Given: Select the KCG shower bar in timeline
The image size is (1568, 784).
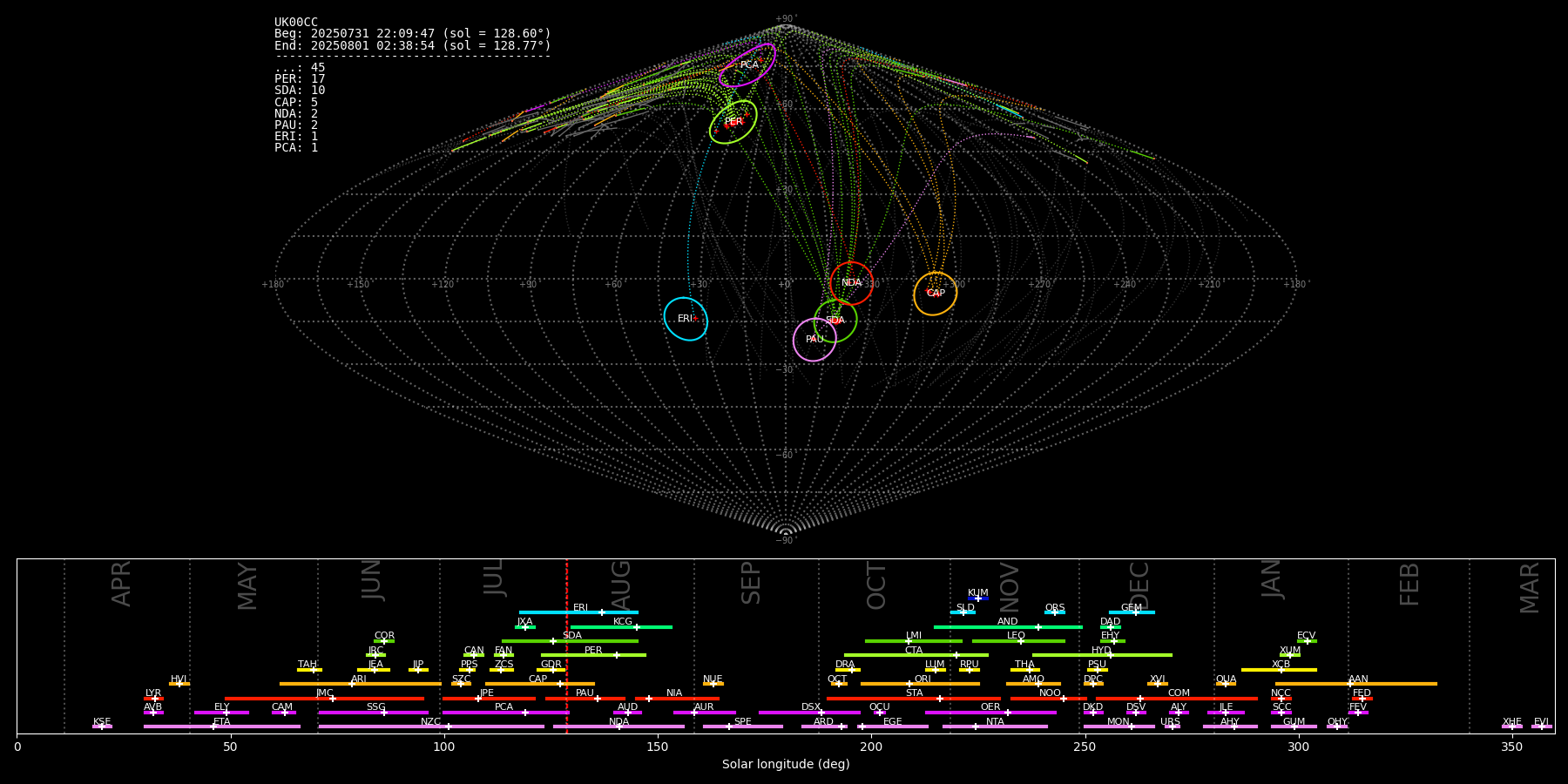Looking at the screenshot, I should (x=621, y=626).
